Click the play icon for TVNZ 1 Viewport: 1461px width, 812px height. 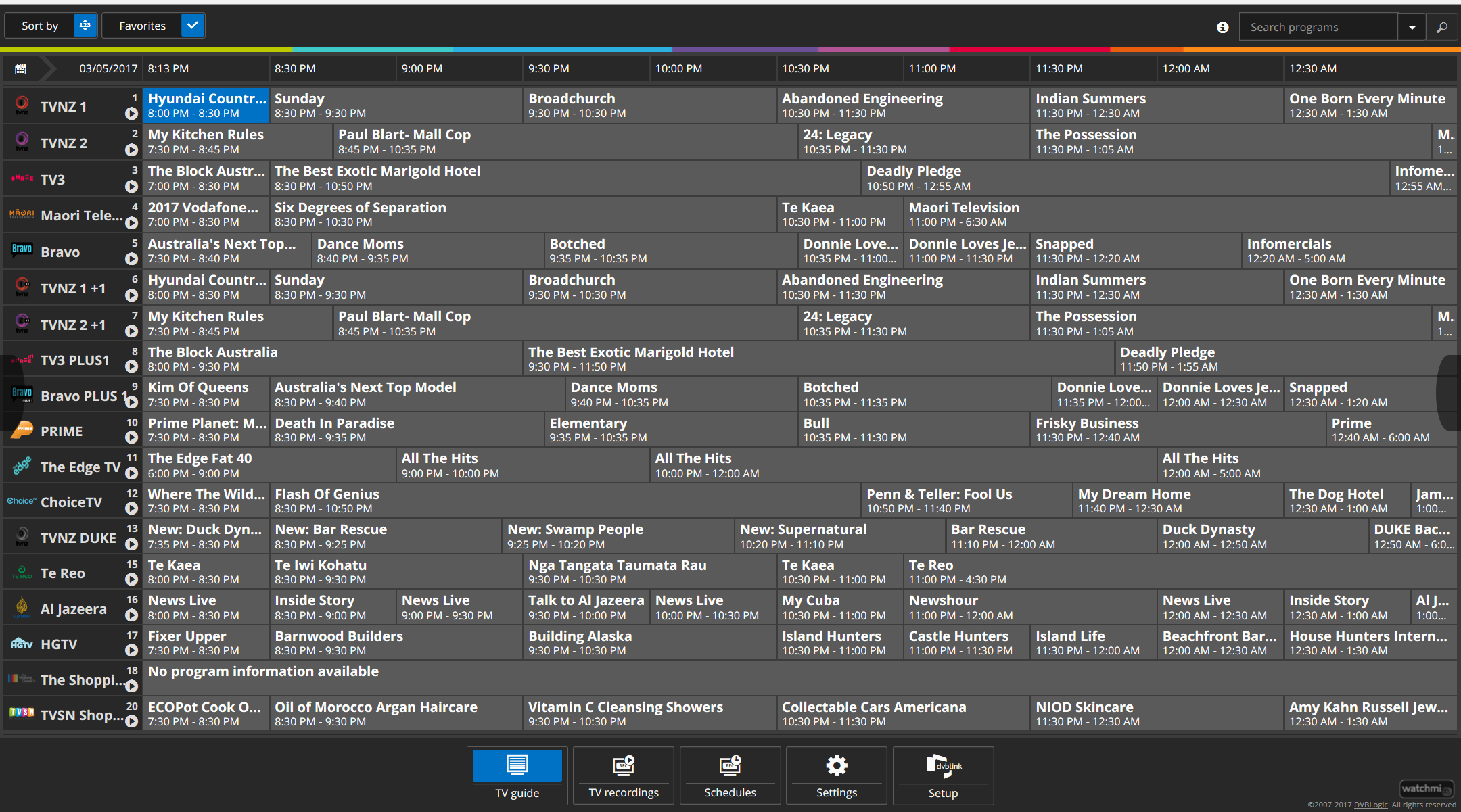132,114
